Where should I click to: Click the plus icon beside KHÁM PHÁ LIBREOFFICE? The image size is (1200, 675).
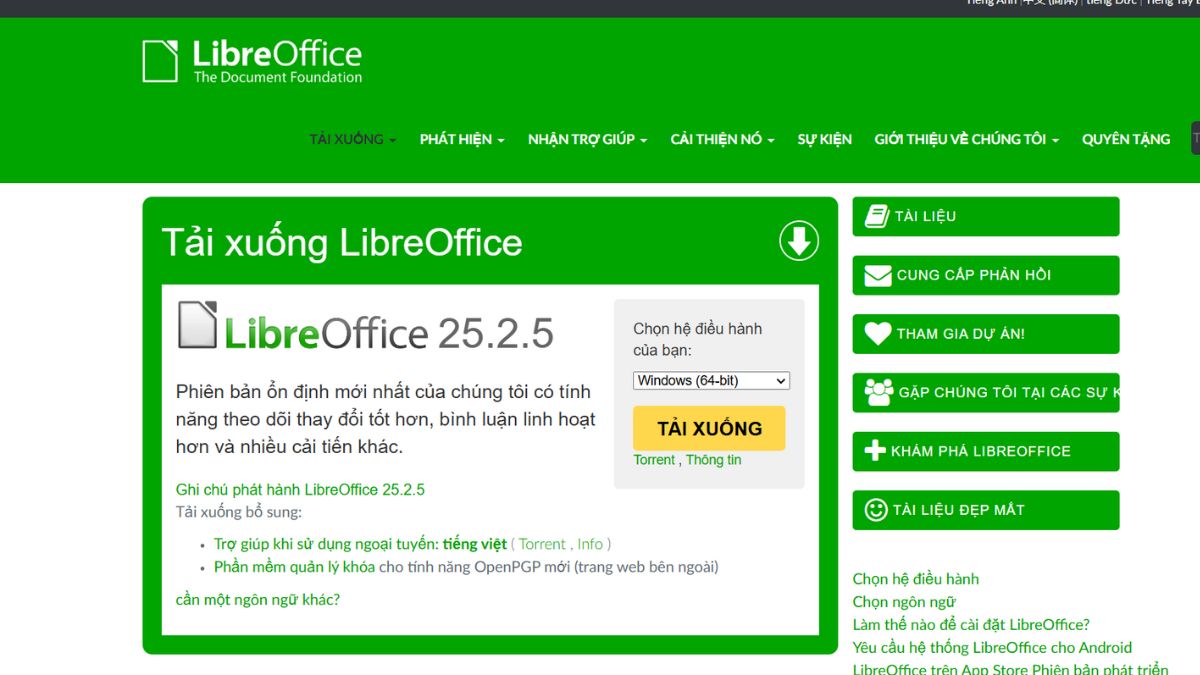(875, 451)
